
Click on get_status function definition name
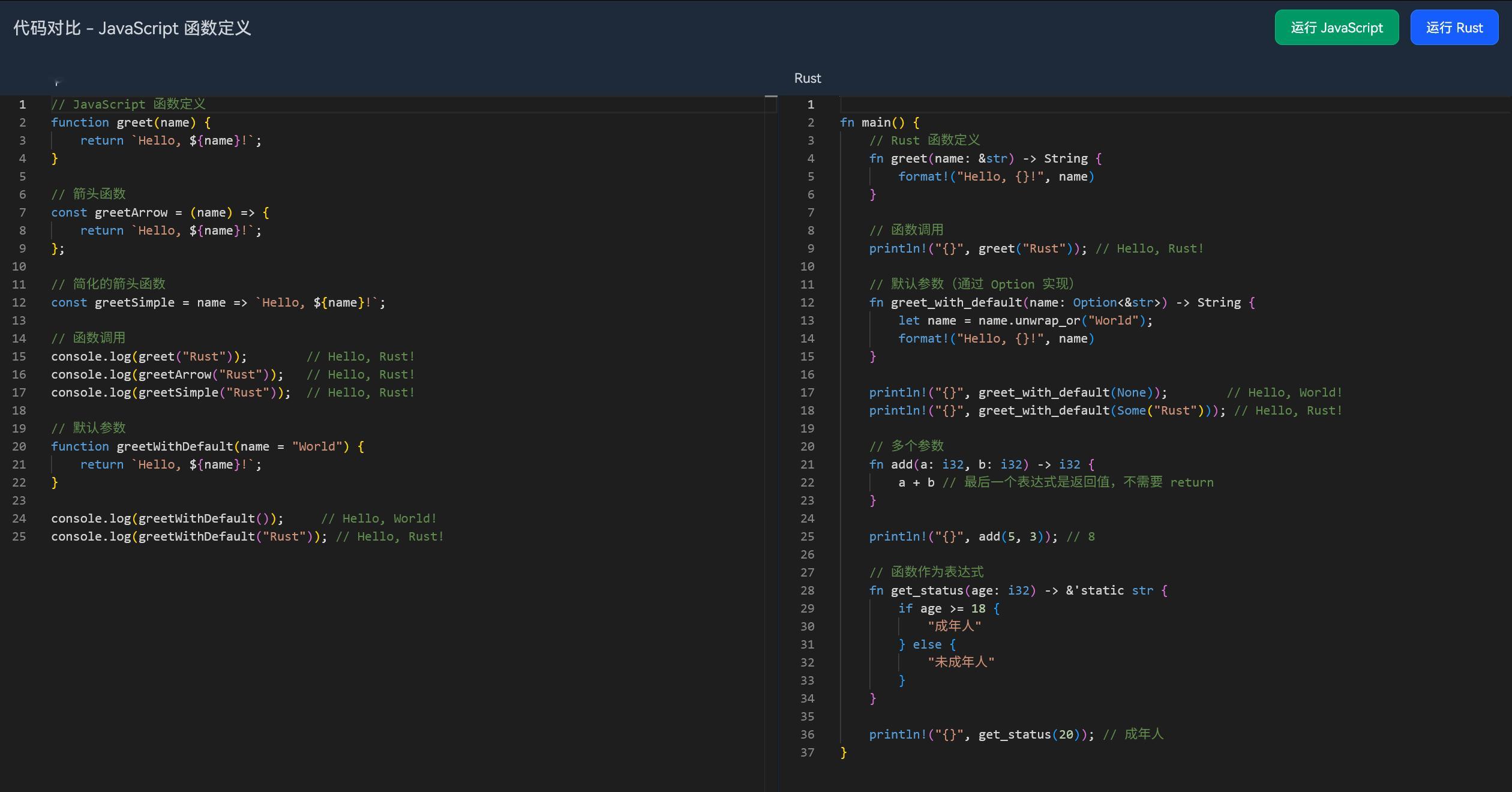[926, 590]
